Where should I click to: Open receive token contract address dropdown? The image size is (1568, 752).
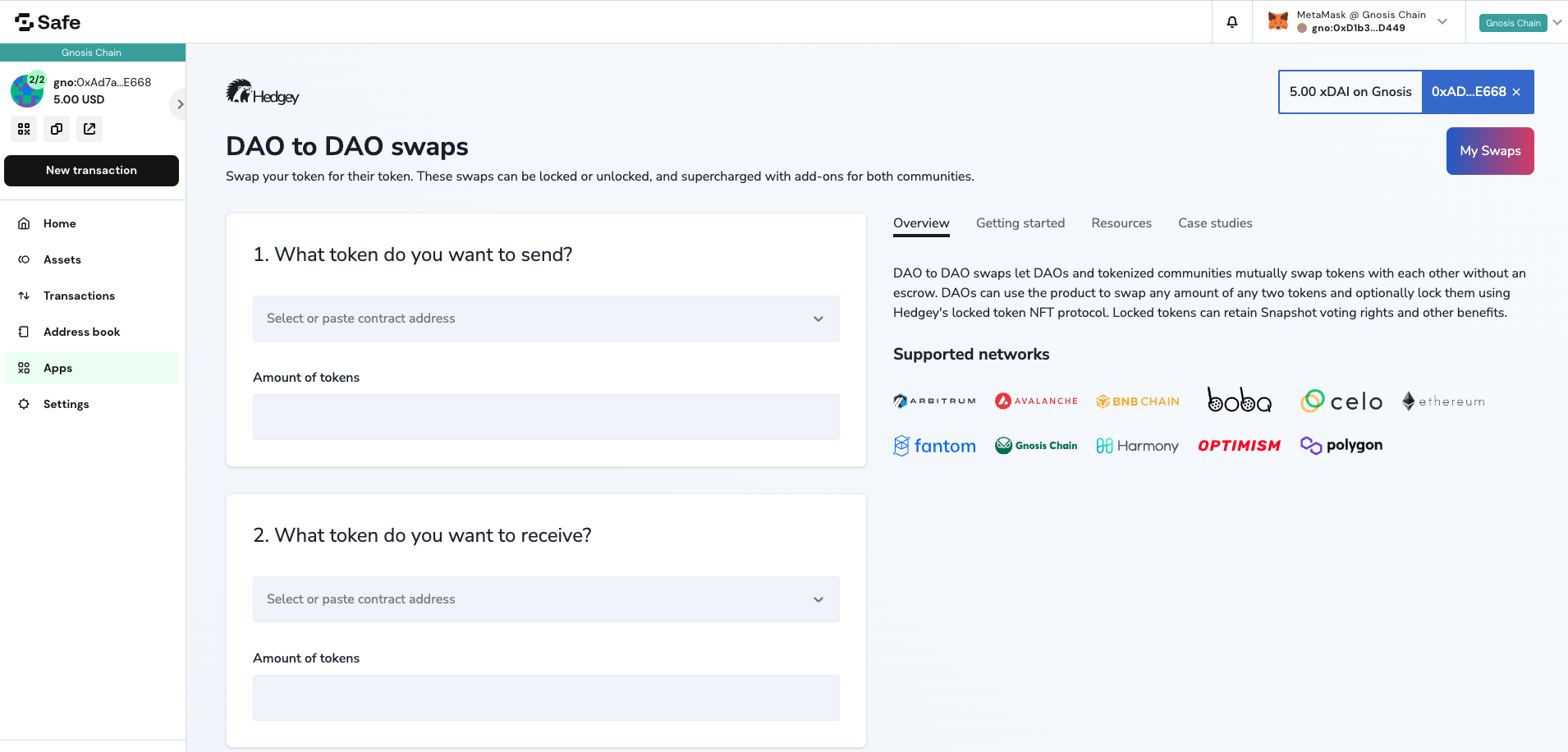[546, 599]
